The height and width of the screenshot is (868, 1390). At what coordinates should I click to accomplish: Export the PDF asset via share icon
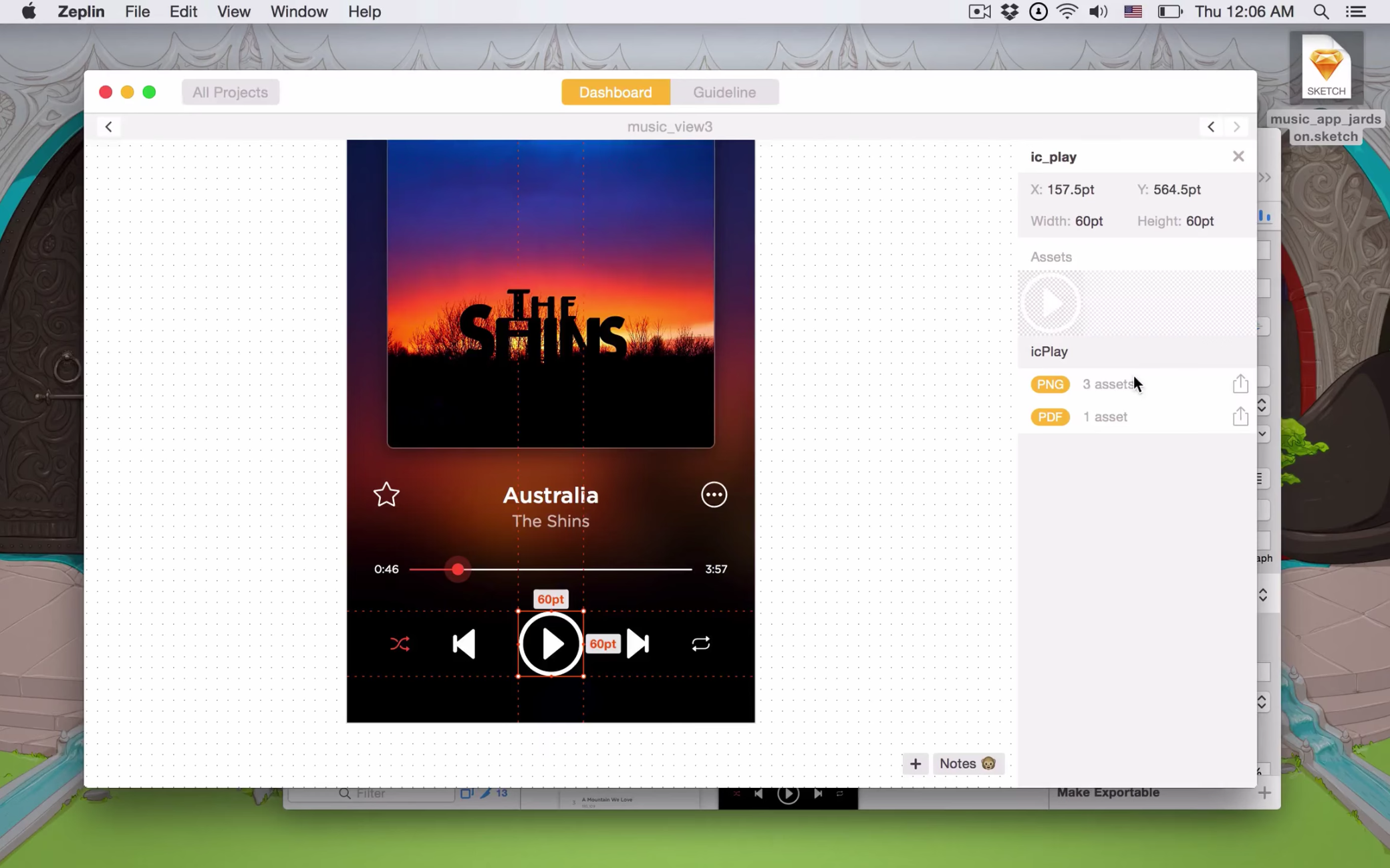pyautogui.click(x=1240, y=416)
